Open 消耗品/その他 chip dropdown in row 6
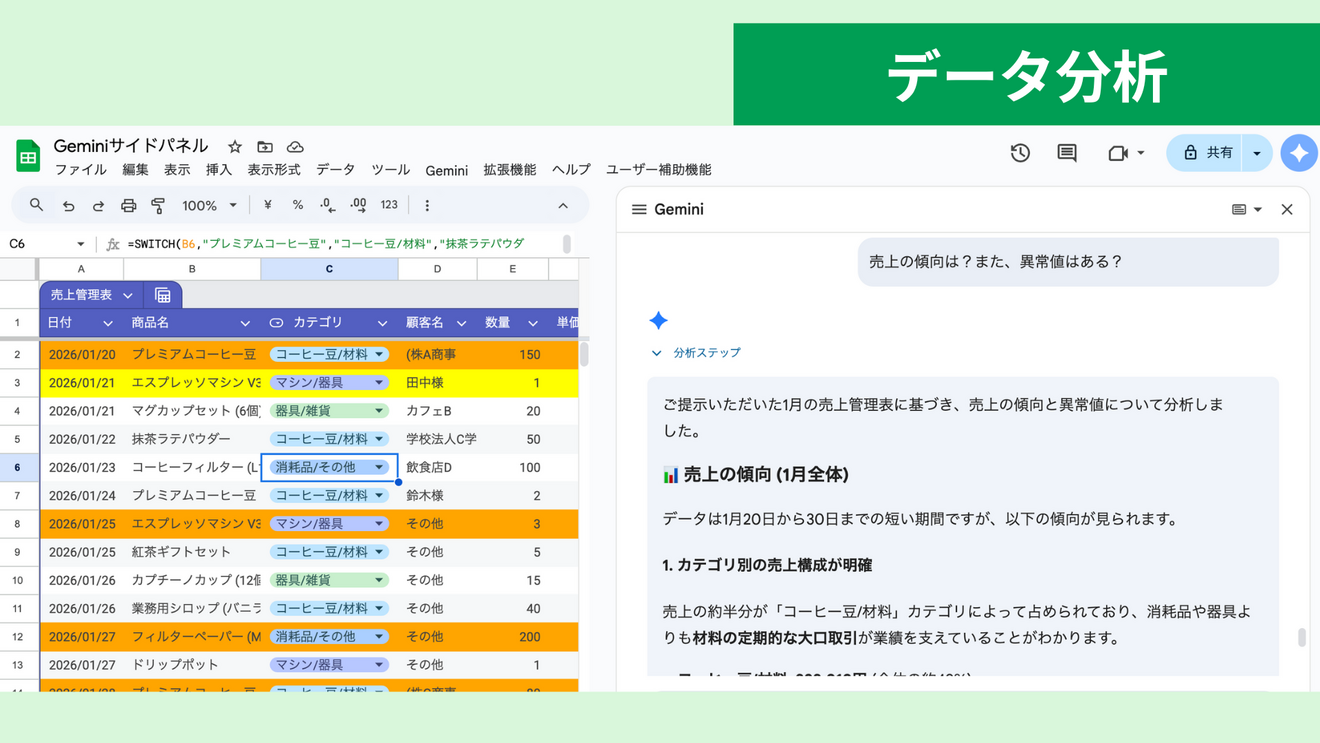This screenshot has height=743, width=1320. click(x=380, y=467)
